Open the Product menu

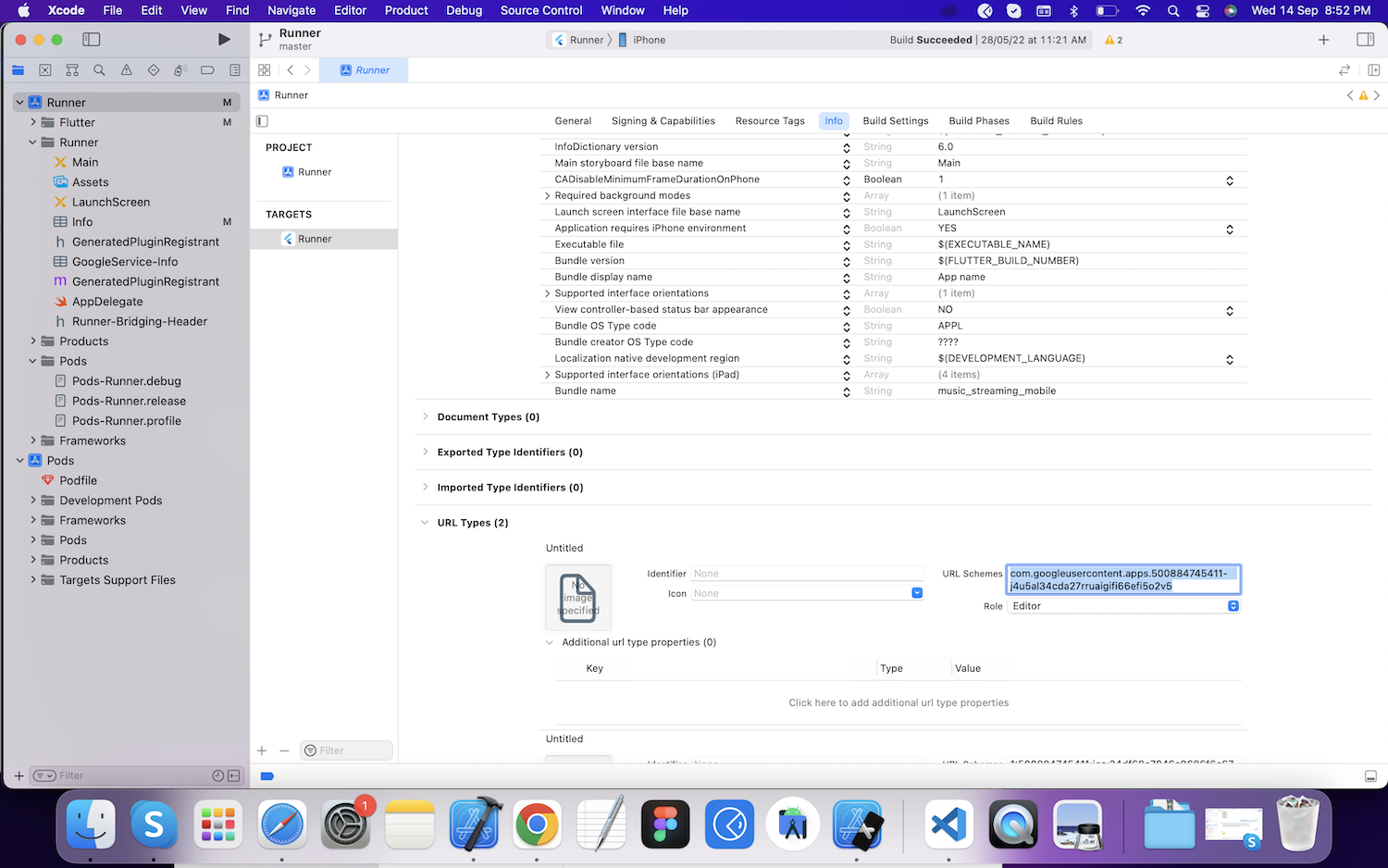coord(406,10)
